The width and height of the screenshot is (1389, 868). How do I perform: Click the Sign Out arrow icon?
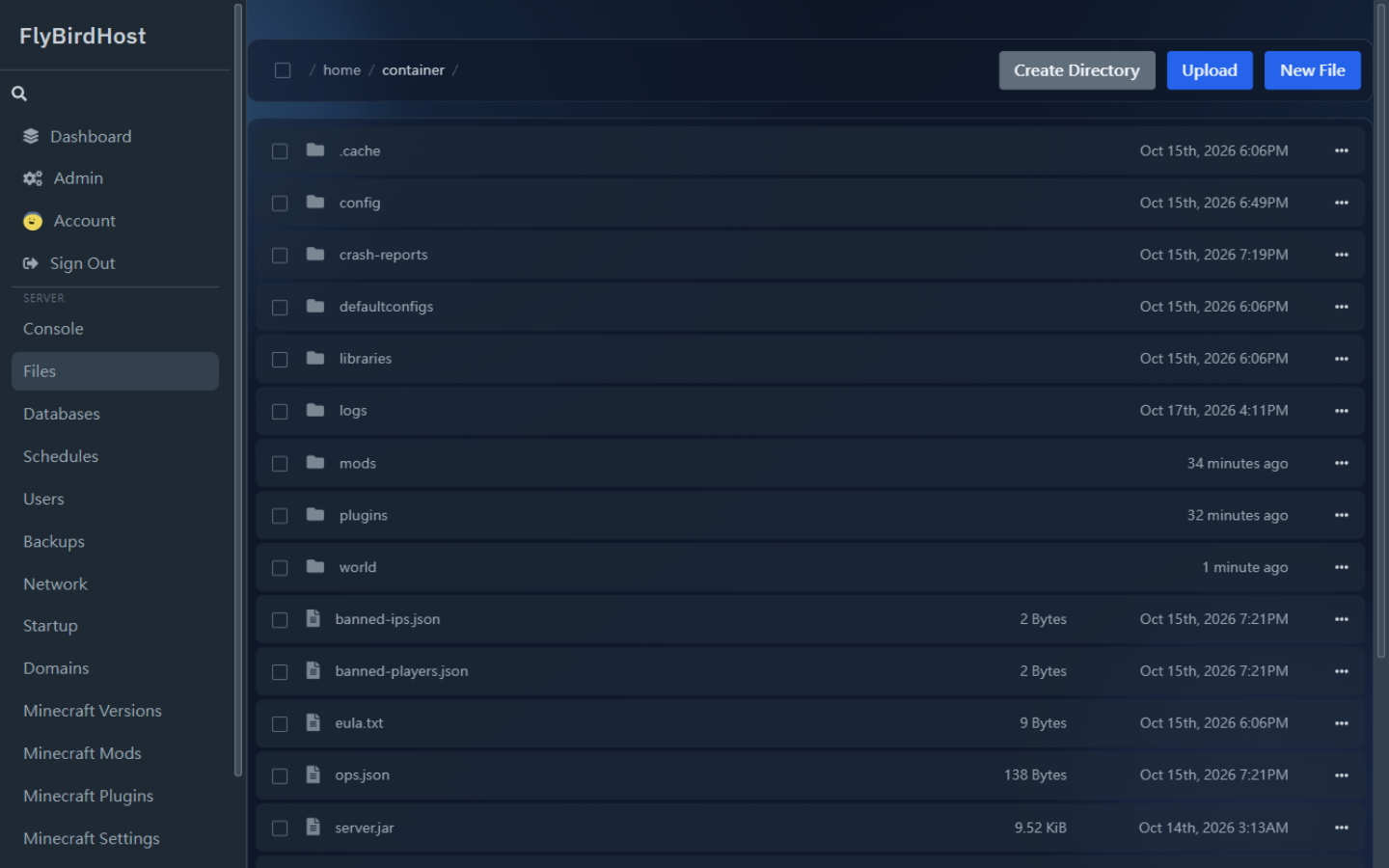tap(31, 263)
